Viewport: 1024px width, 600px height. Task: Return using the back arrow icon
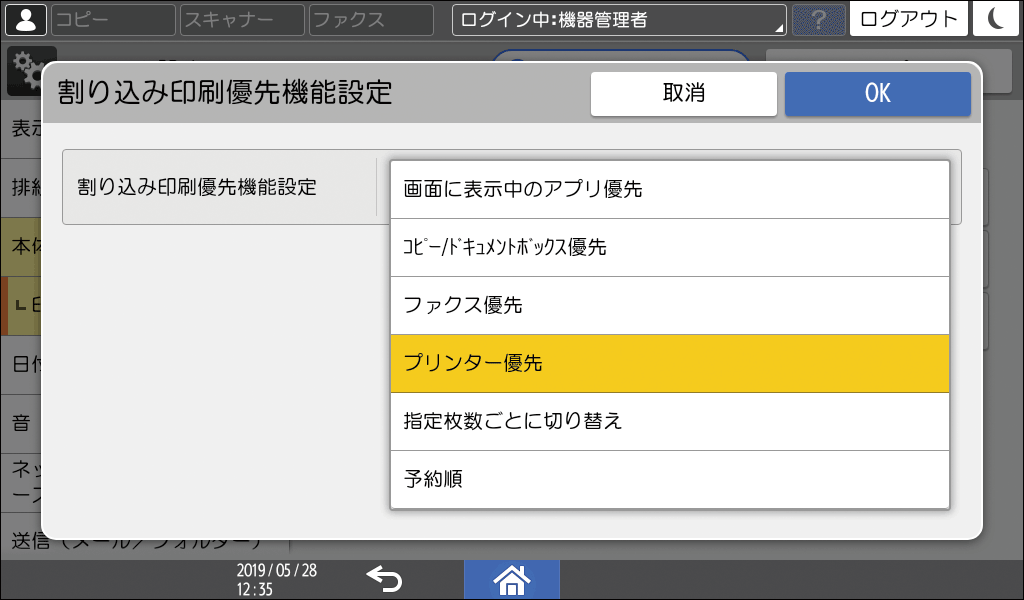387,578
